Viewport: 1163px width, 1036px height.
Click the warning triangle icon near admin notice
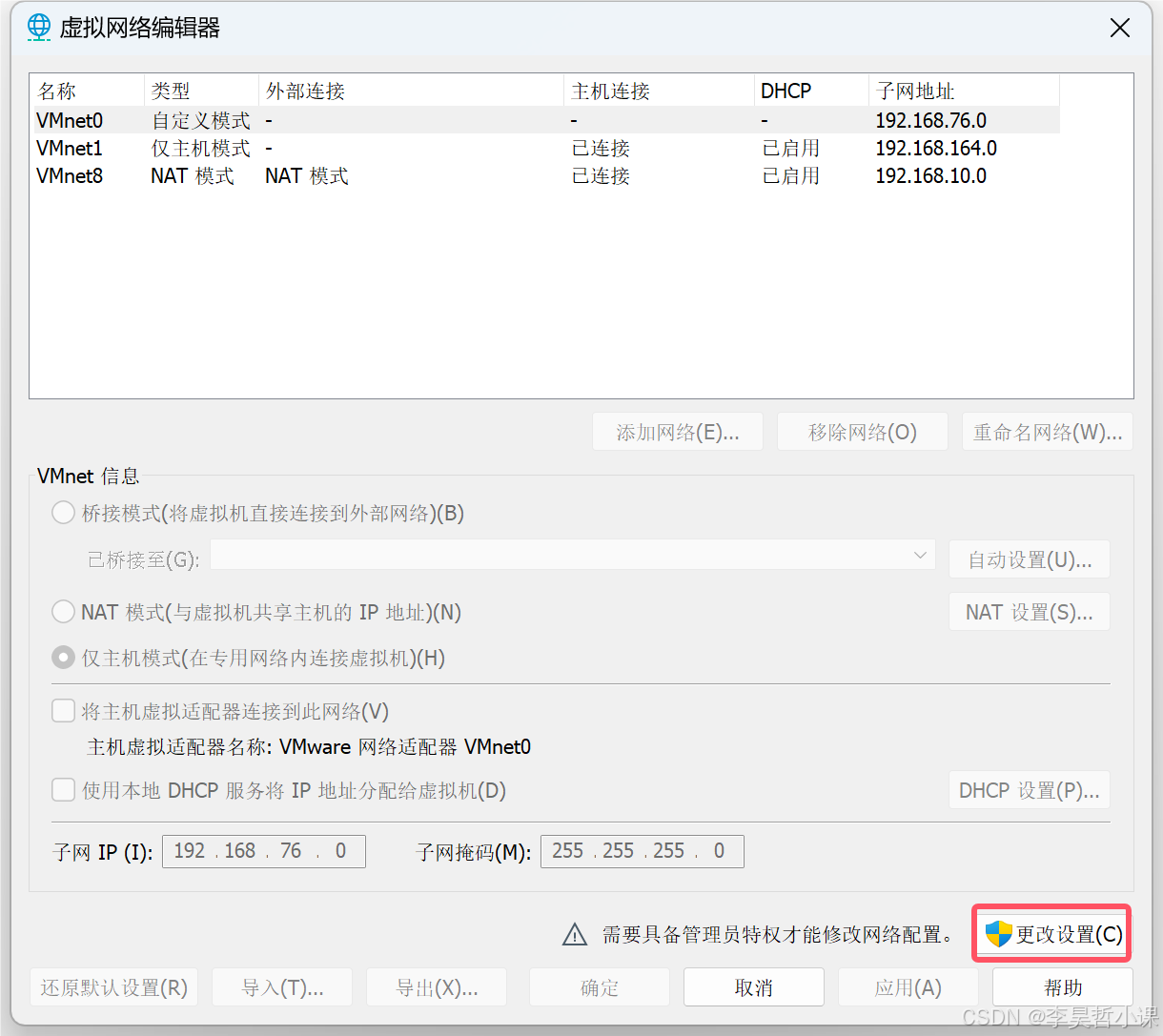click(x=574, y=934)
